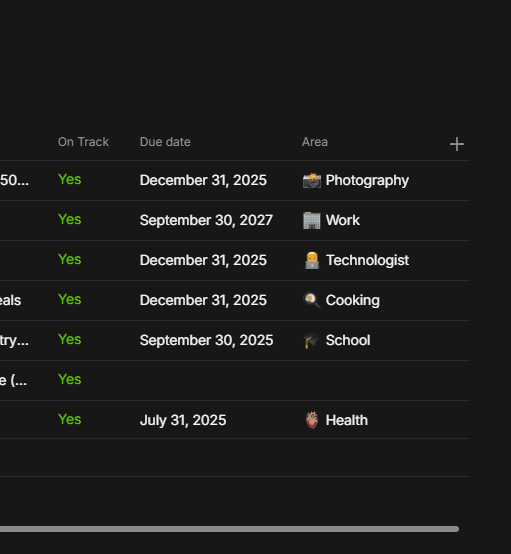Select the truncated name cell ending in 50...

tap(14, 181)
